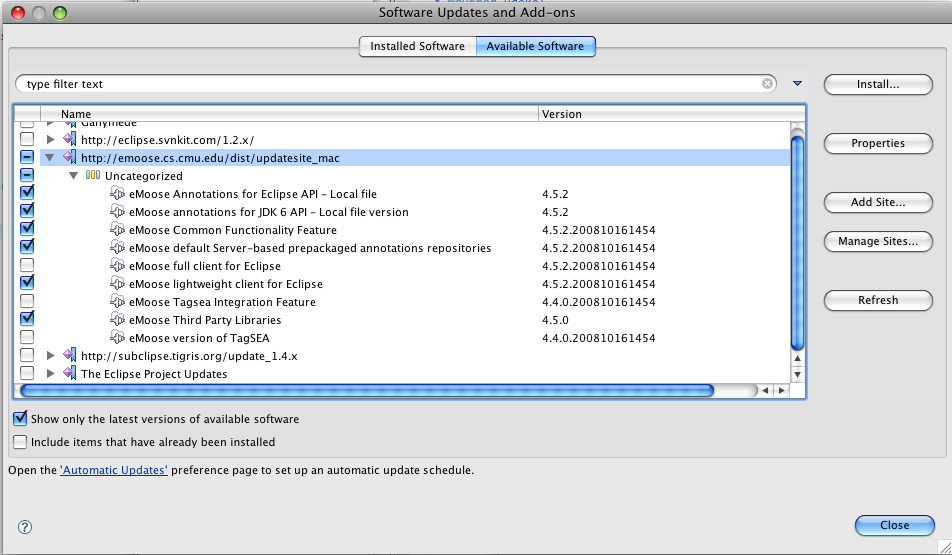Enable Include items already installed checkbox
952x555 pixels.
[20, 441]
